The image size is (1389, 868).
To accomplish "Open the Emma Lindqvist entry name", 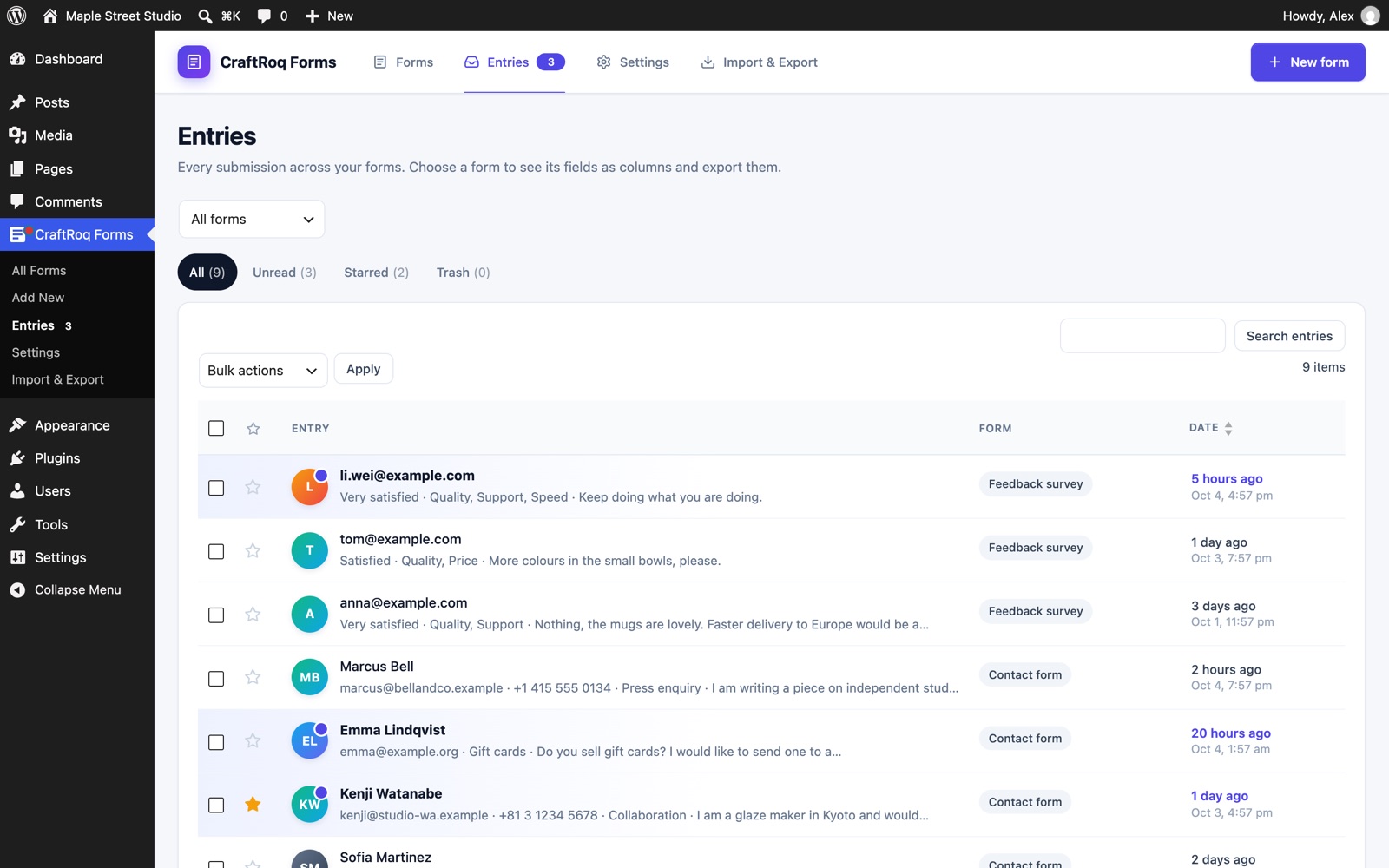I will 392,730.
